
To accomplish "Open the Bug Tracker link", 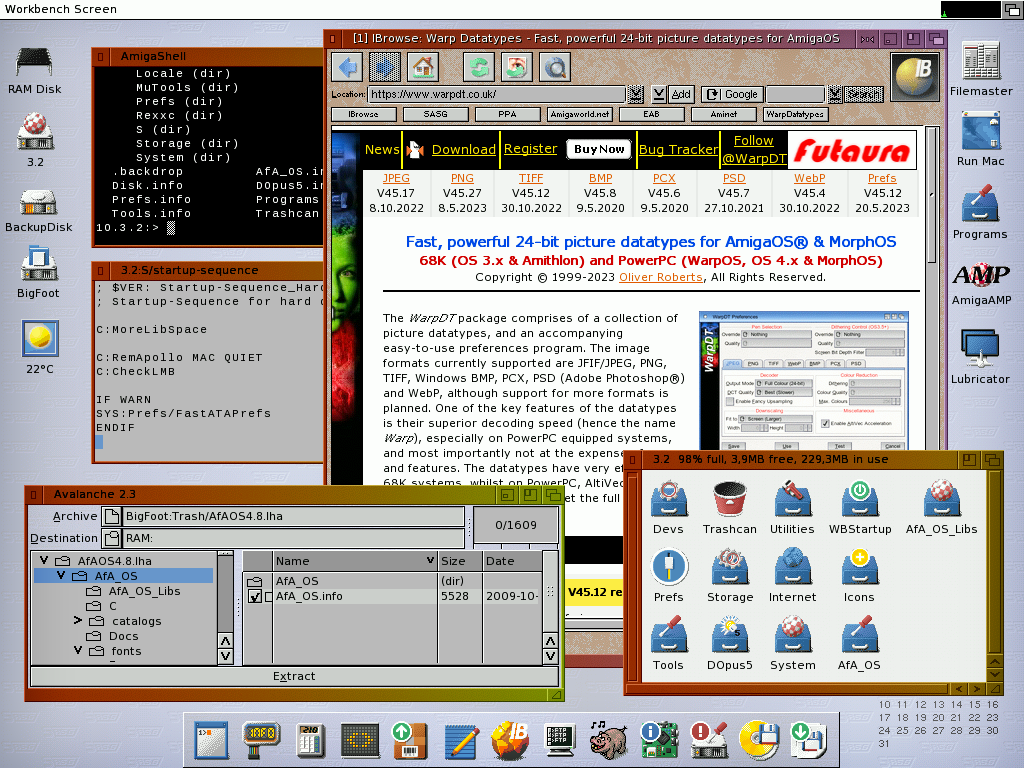I will tap(679, 150).
